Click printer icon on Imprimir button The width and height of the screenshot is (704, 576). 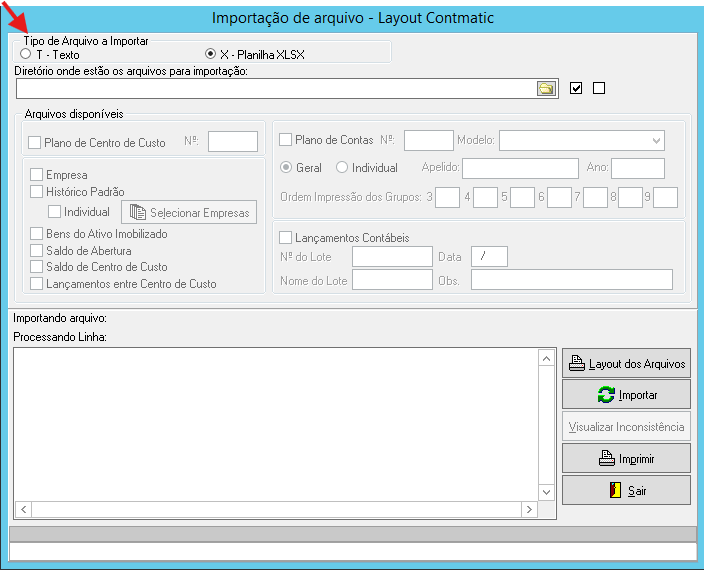click(607, 458)
